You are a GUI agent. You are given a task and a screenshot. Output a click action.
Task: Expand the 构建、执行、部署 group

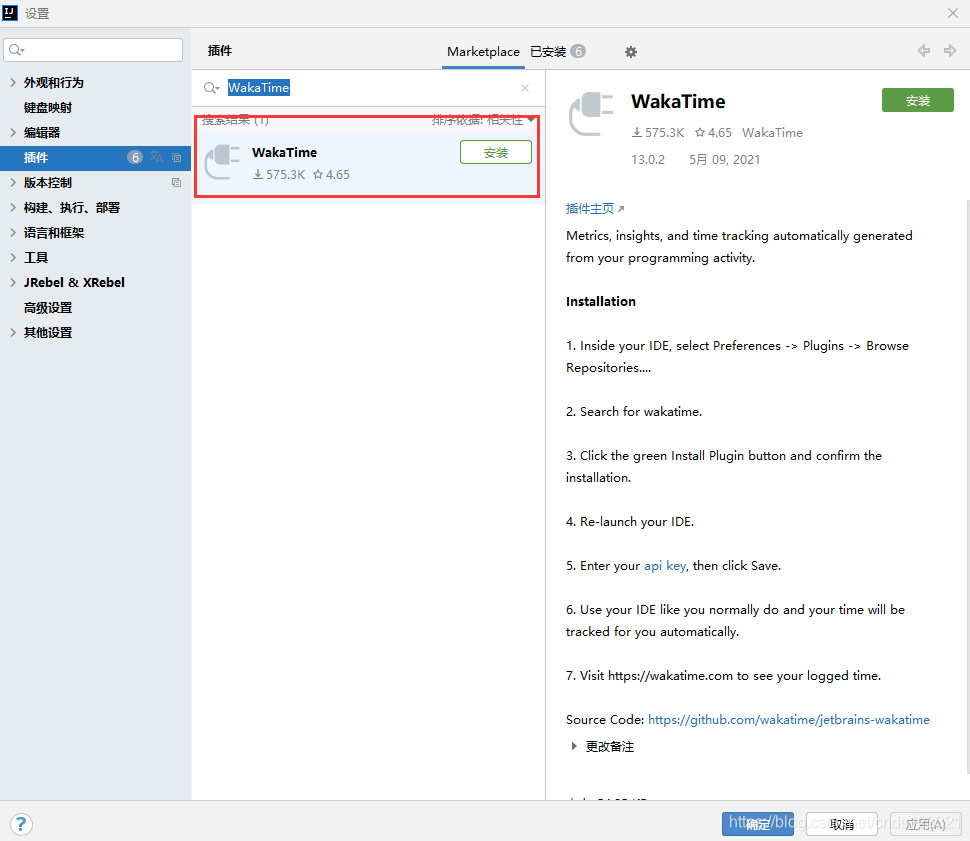pyautogui.click(x=13, y=207)
